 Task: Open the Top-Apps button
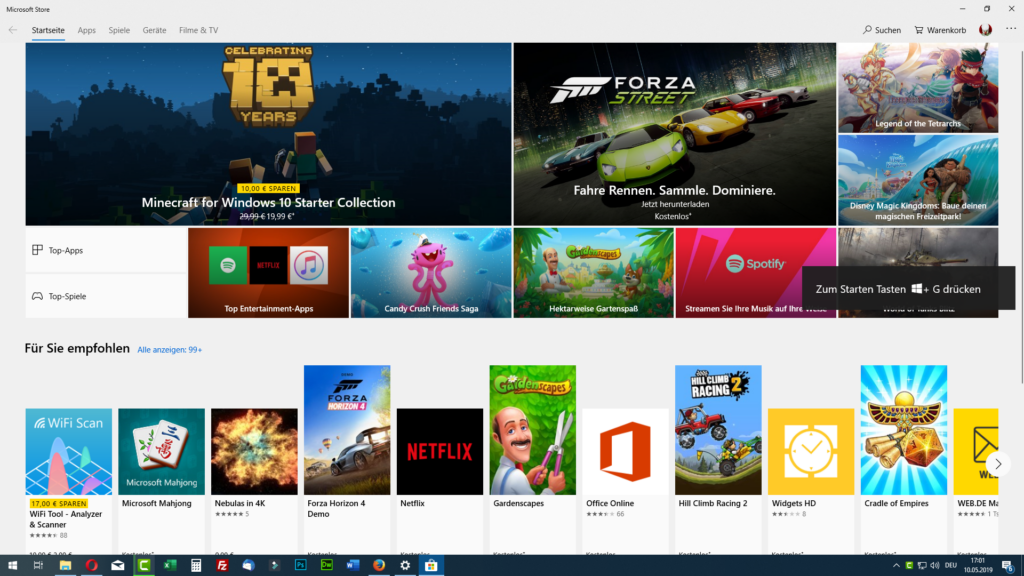pyautogui.click(x=106, y=250)
